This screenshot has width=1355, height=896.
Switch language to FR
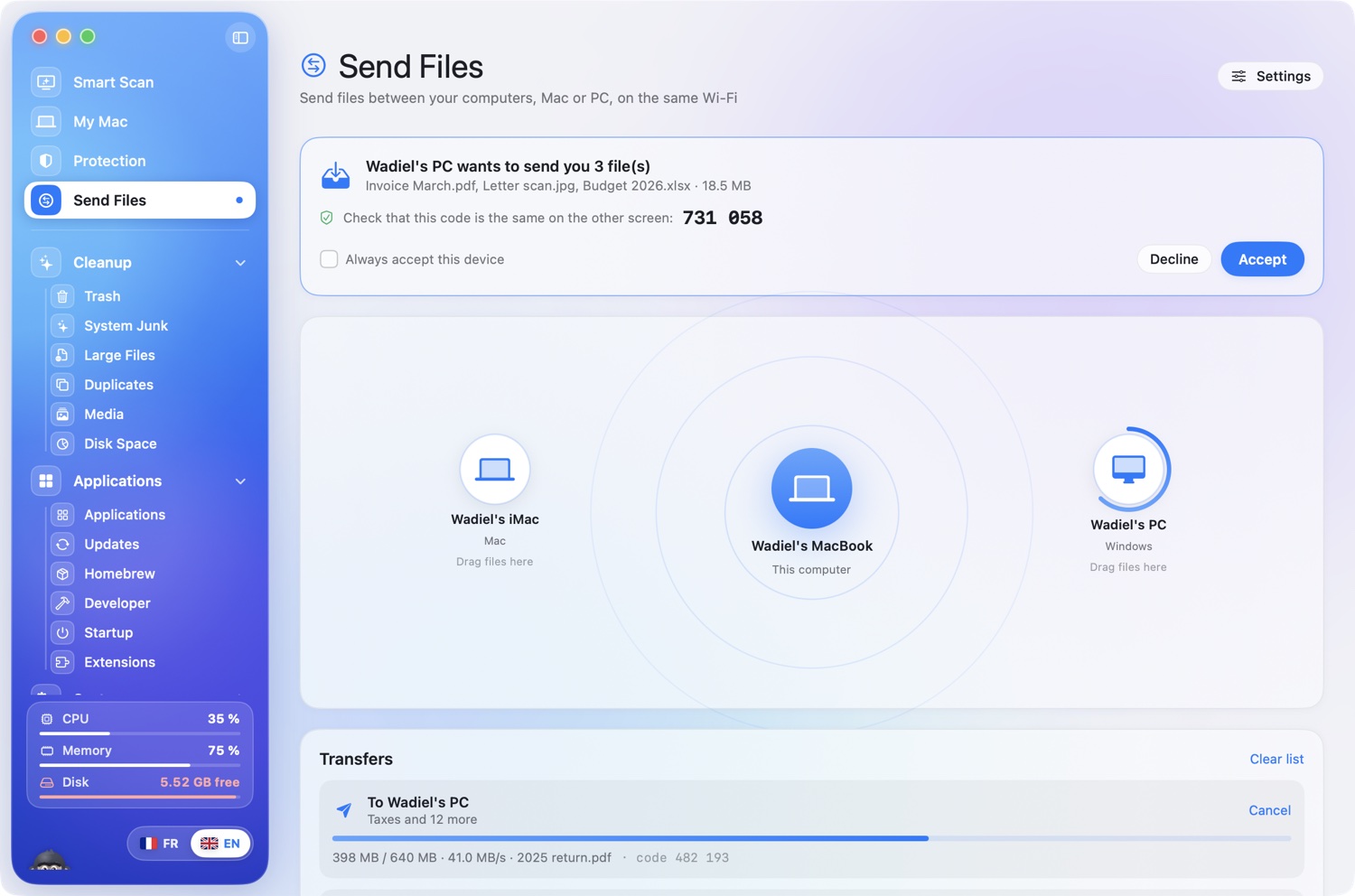(160, 844)
